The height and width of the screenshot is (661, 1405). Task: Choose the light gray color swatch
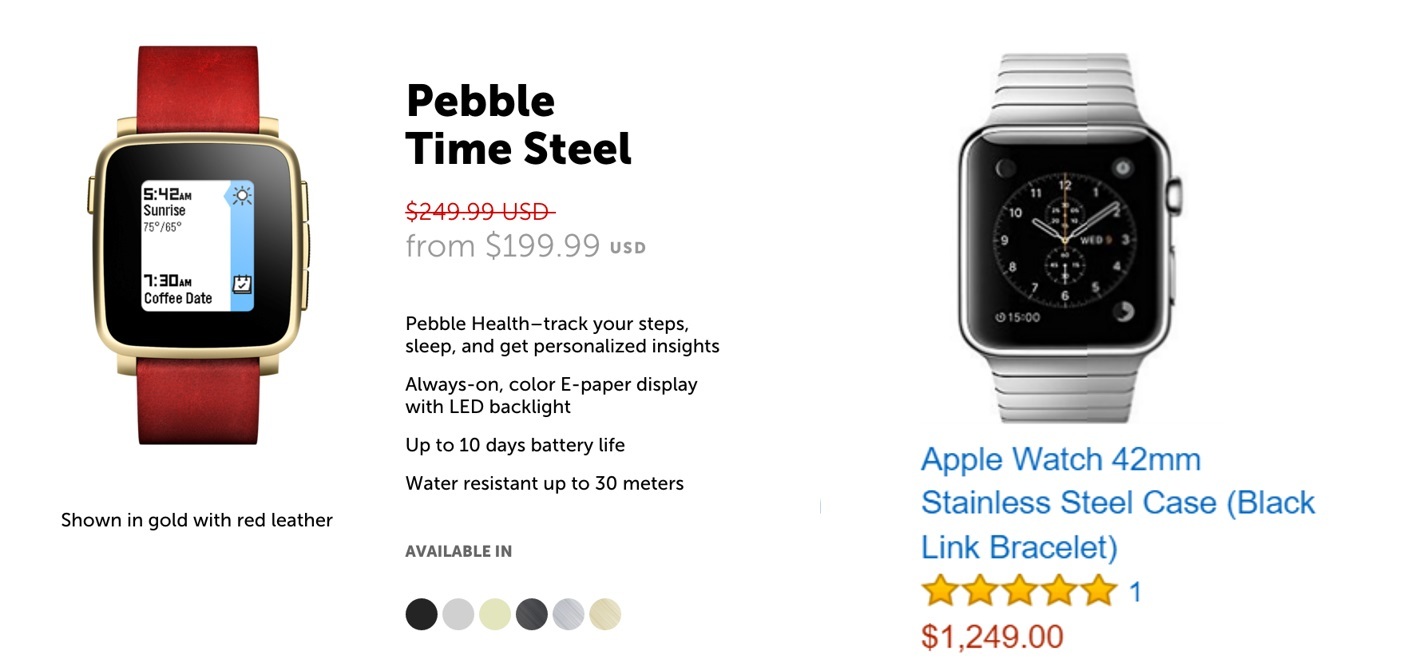click(x=458, y=614)
